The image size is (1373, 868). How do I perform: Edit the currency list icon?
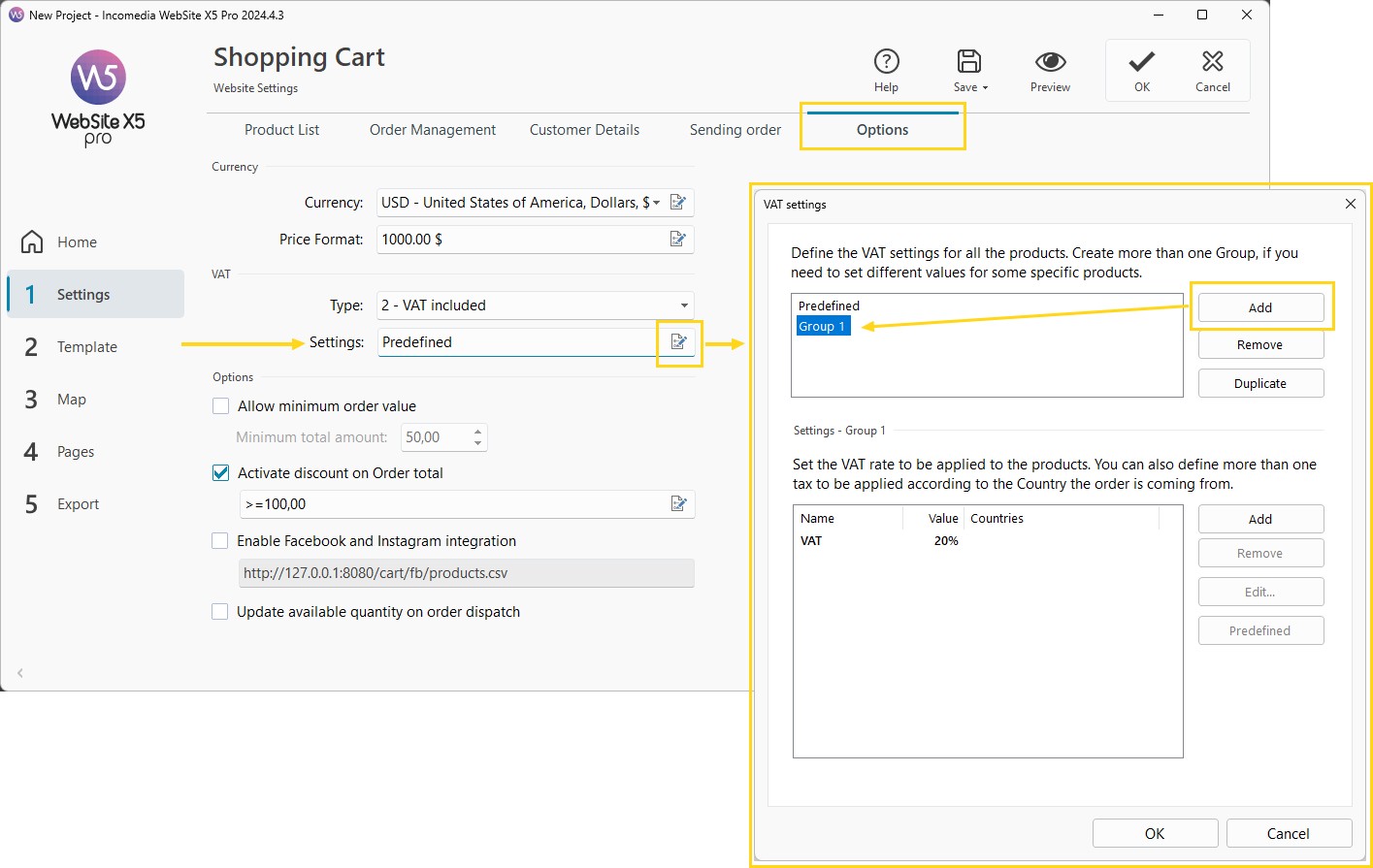(678, 203)
